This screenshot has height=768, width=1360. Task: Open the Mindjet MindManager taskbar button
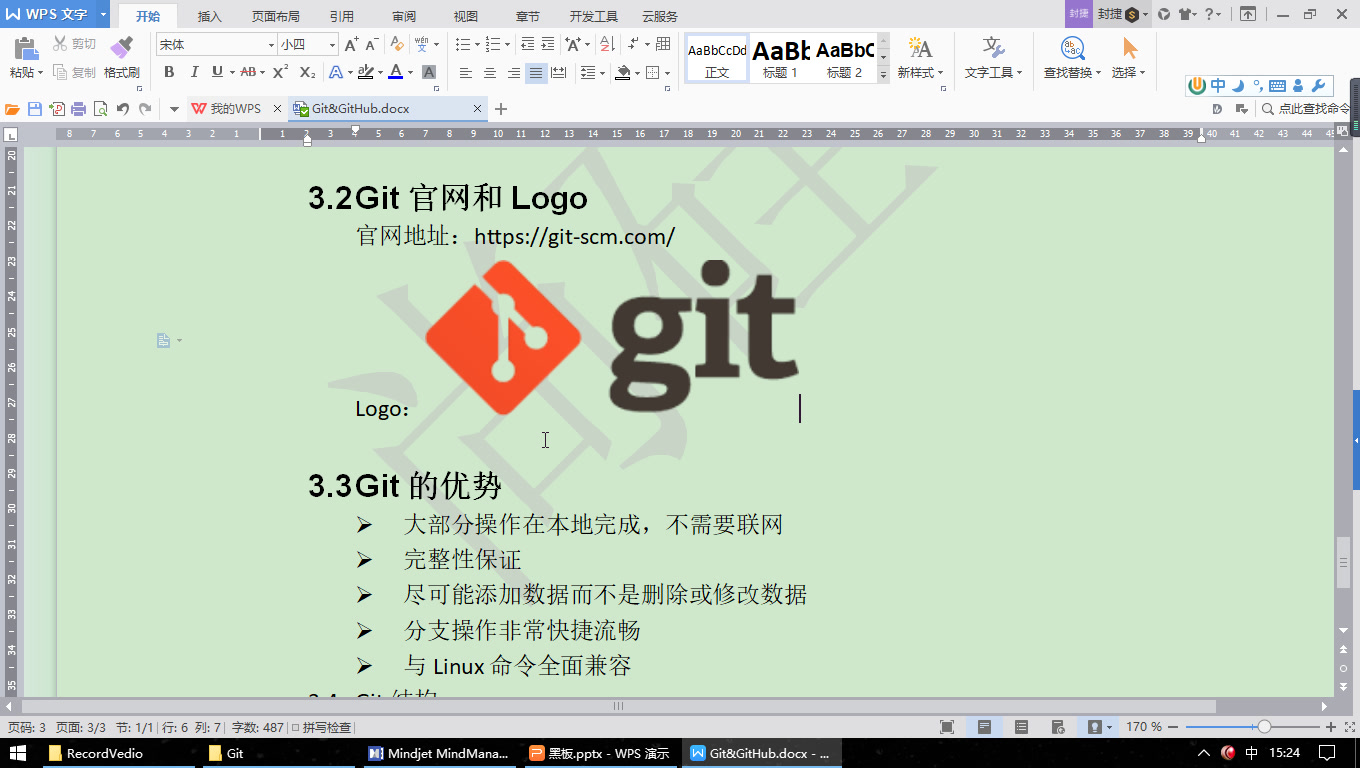click(439, 753)
